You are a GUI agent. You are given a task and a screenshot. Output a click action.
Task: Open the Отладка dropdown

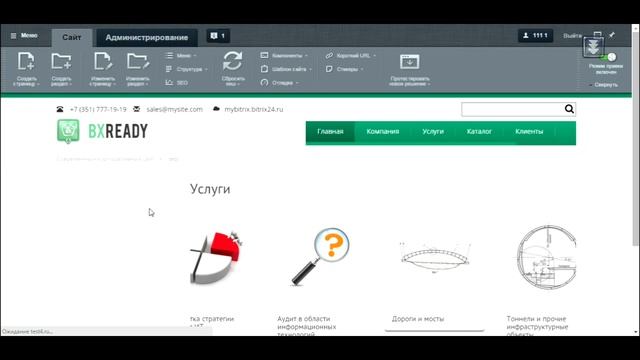click(x=280, y=83)
